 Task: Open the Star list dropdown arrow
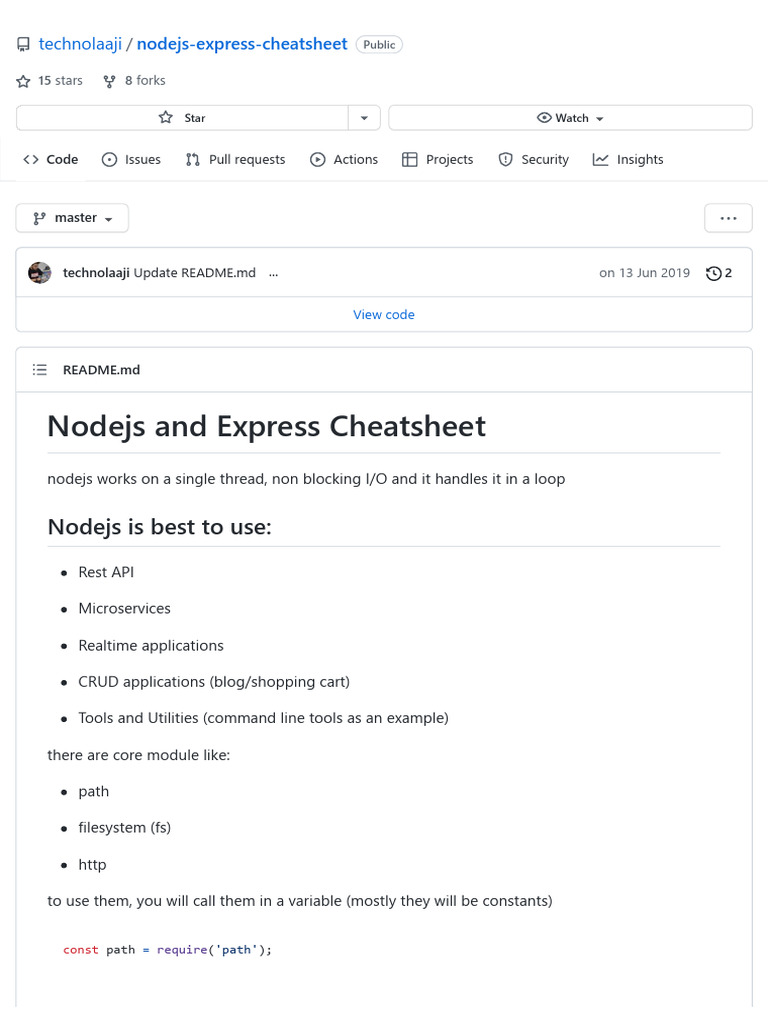click(x=364, y=118)
